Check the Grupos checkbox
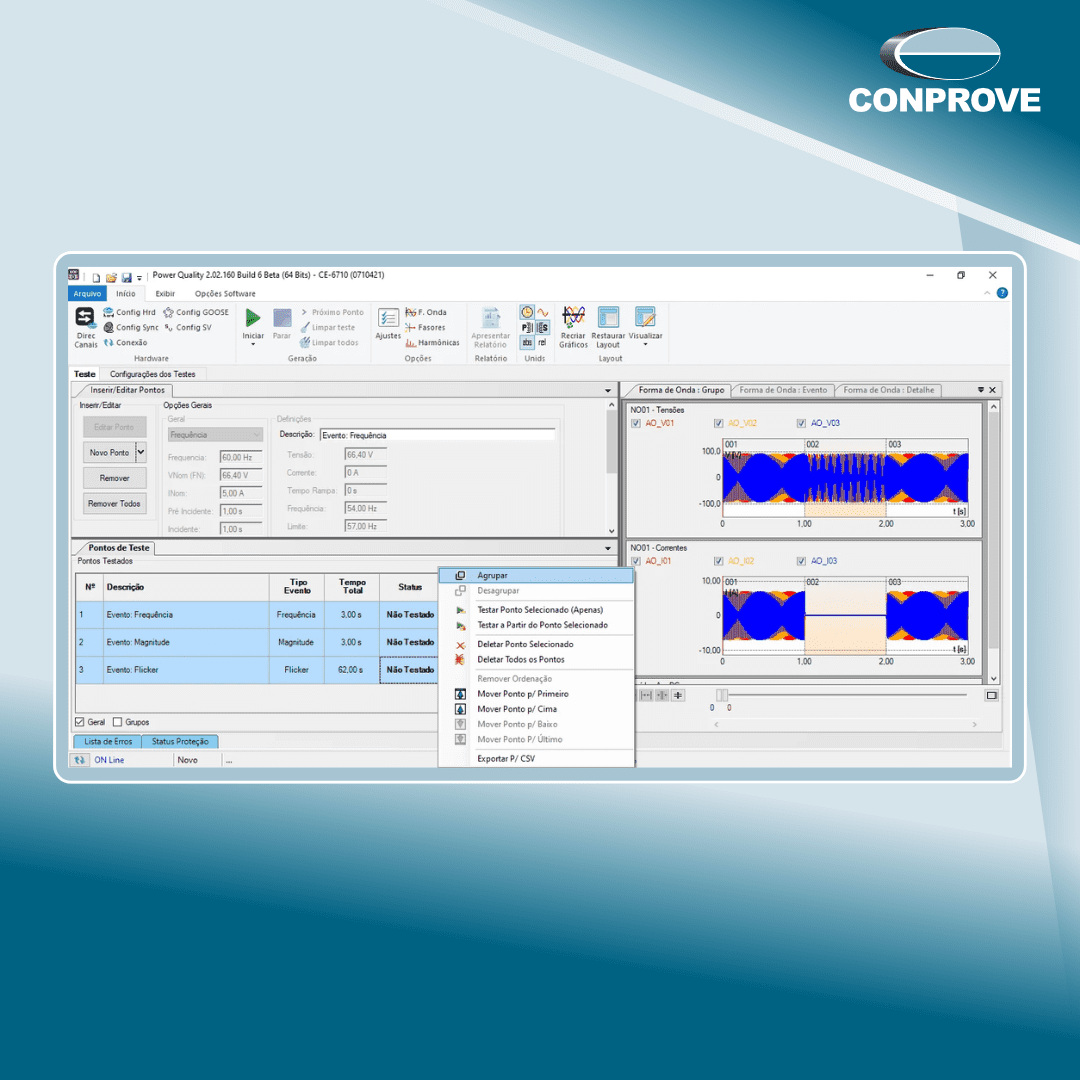This screenshot has width=1080, height=1080. 117,722
